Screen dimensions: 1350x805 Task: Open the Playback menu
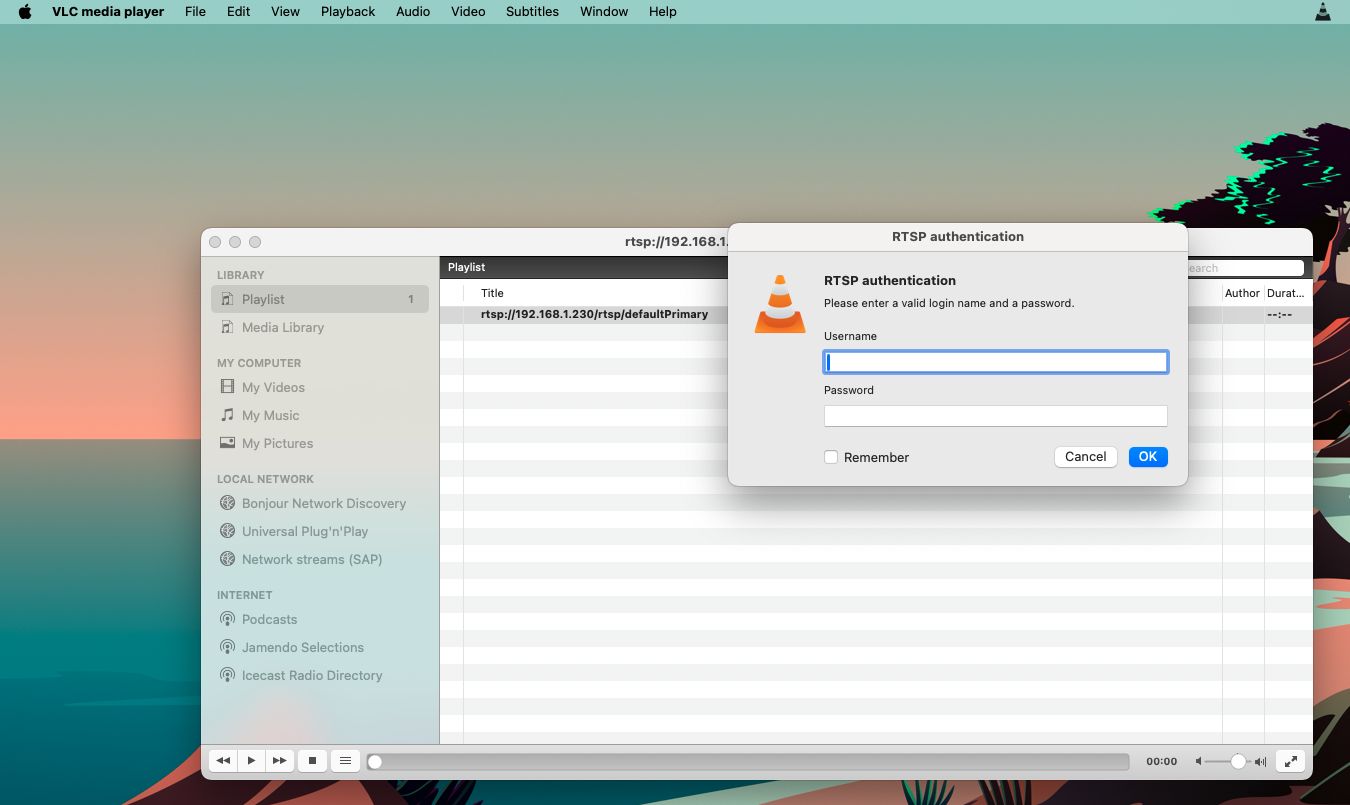(347, 11)
